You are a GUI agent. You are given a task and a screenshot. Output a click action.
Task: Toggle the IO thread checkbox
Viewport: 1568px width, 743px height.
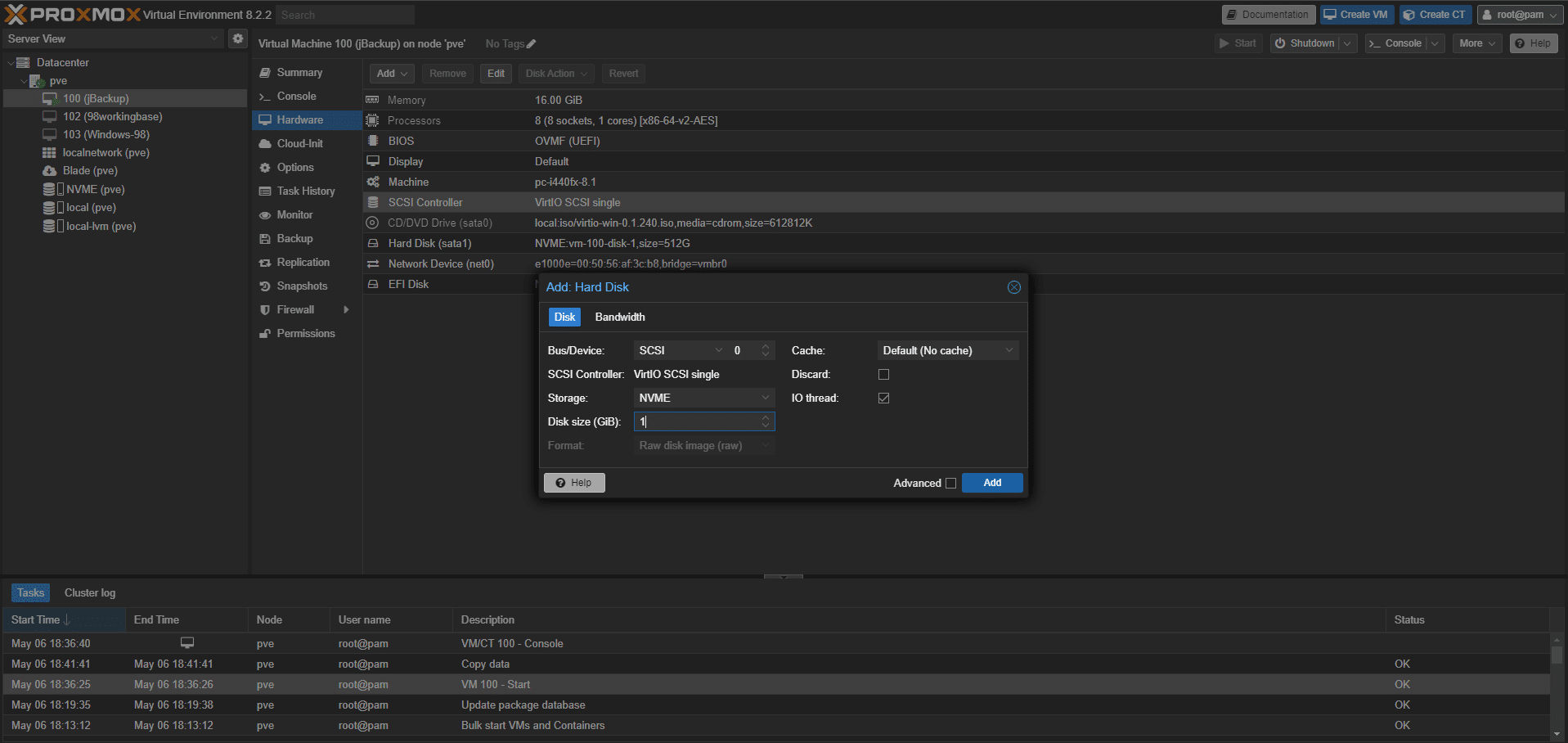point(883,398)
